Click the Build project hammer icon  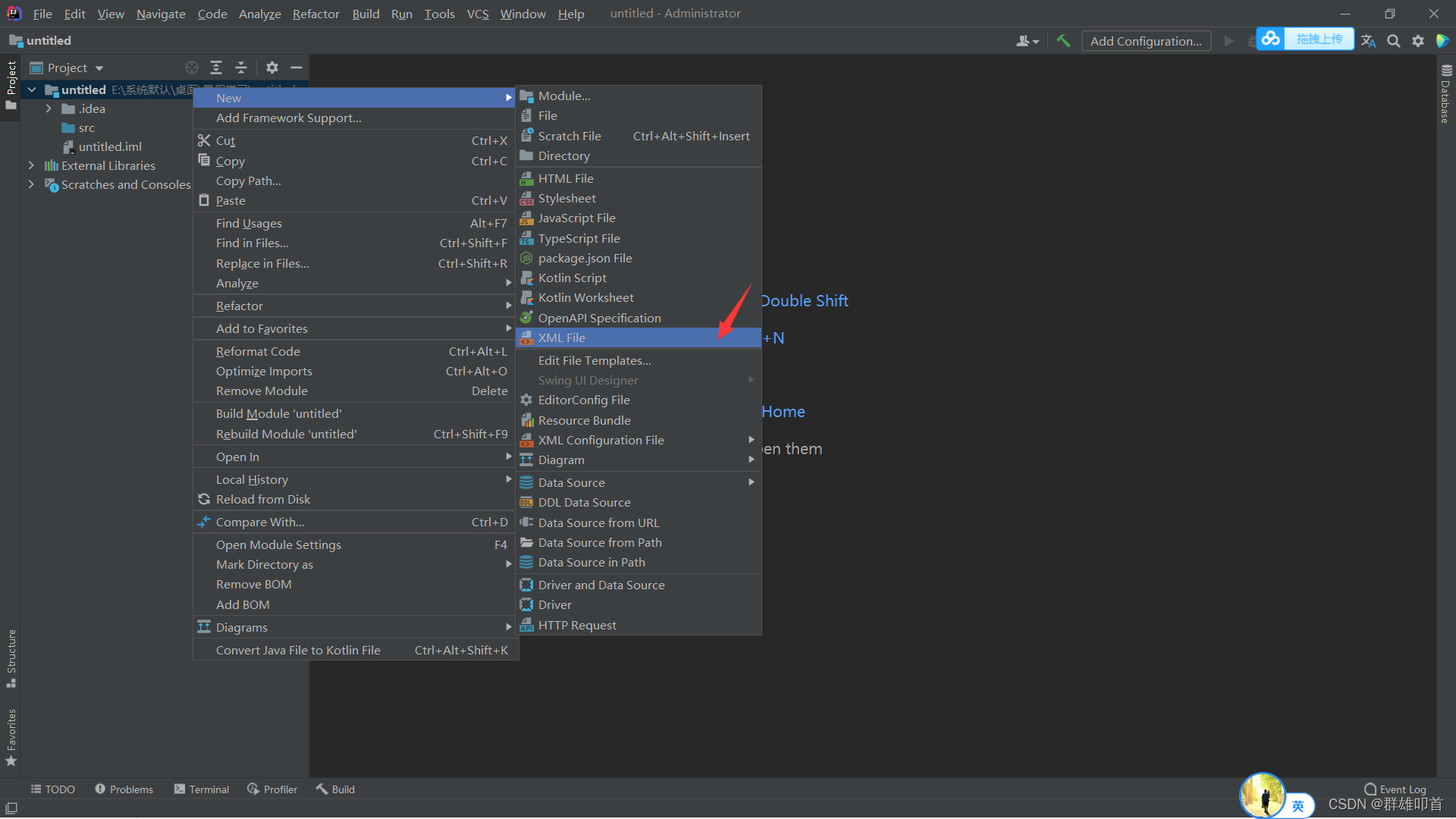tap(1063, 41)
